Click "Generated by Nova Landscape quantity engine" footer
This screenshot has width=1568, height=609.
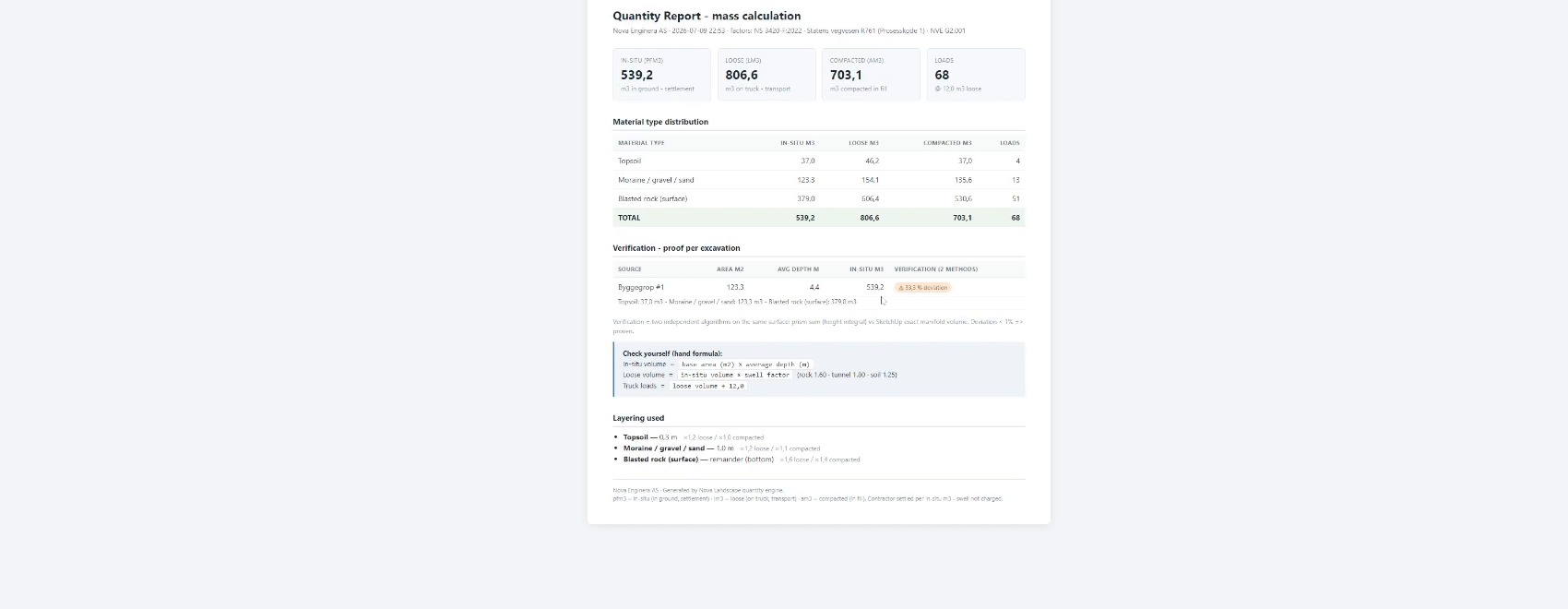pos(723,490)
